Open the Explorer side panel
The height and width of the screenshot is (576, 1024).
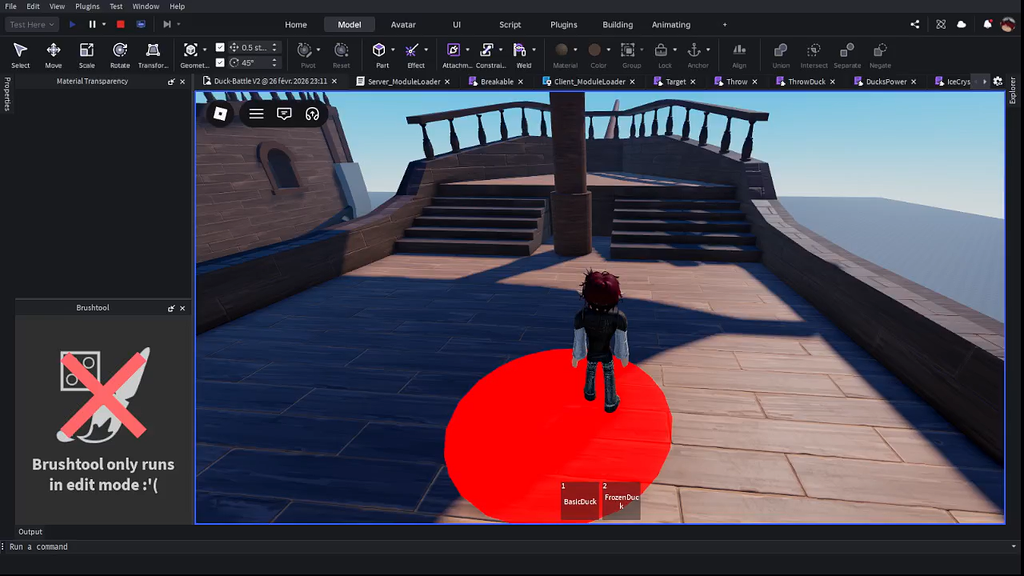point(1013,90)
